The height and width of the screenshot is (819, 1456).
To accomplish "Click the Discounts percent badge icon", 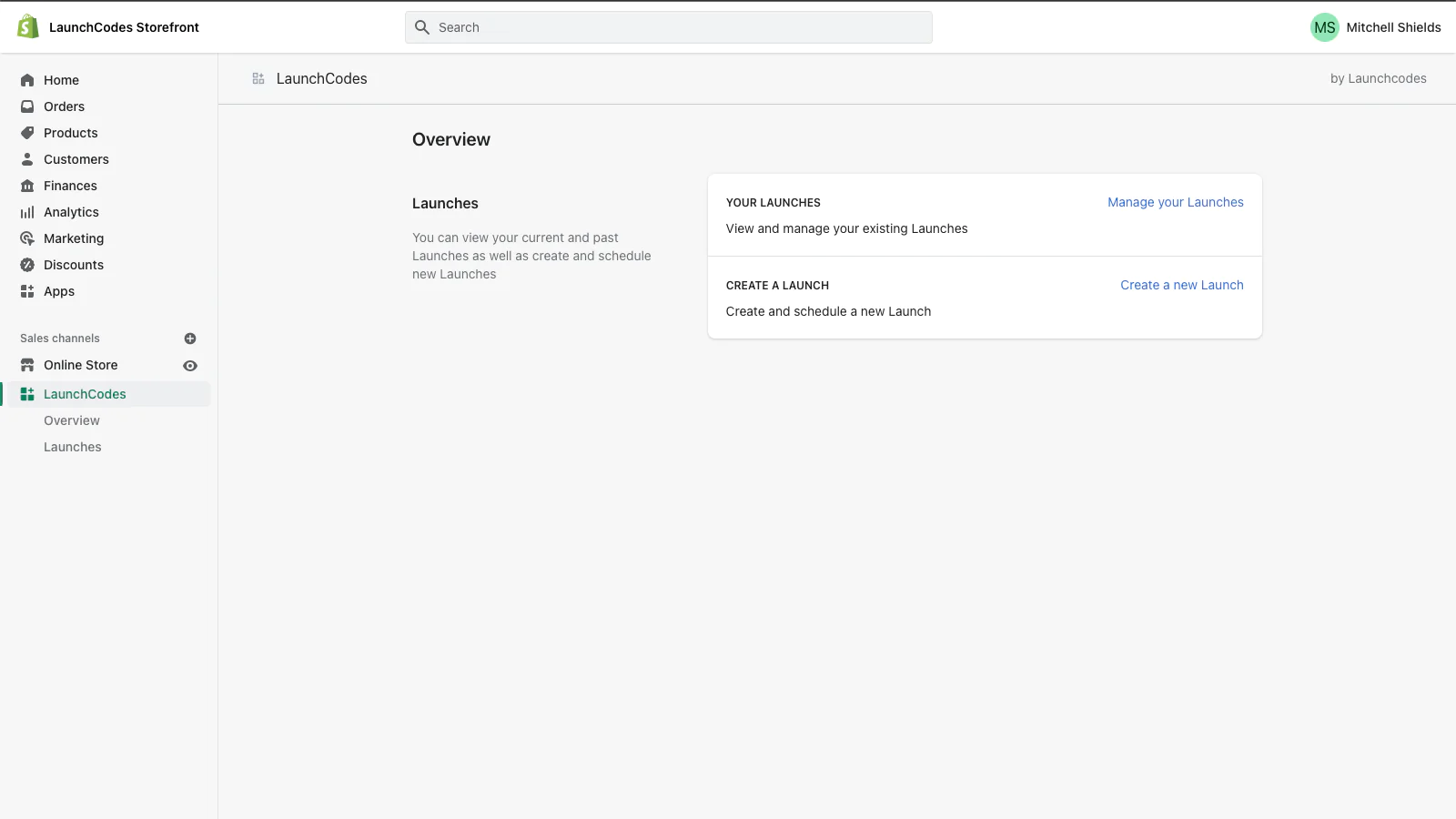I will click(x=27, y=265).
